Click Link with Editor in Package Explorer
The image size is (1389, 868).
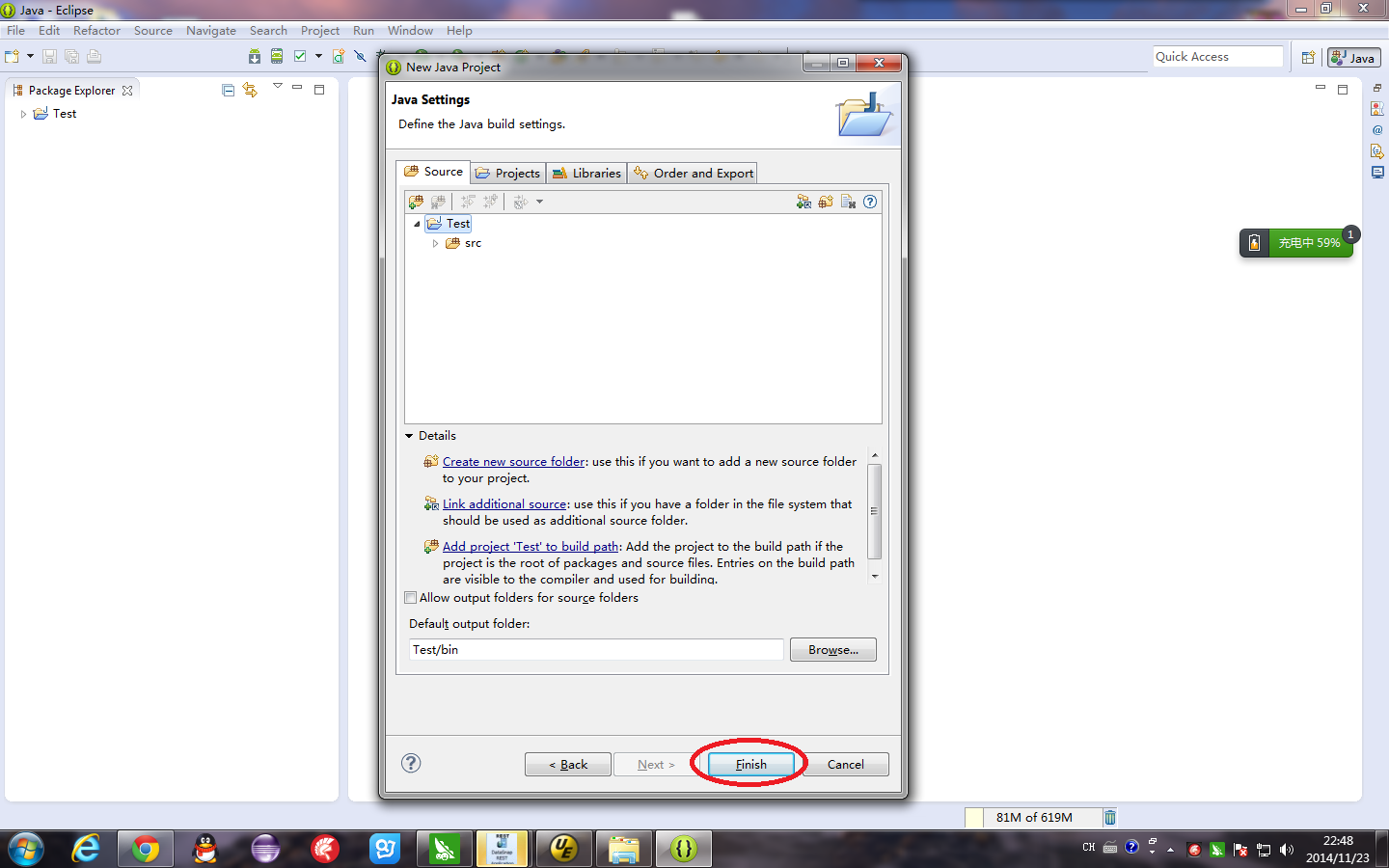250,90
